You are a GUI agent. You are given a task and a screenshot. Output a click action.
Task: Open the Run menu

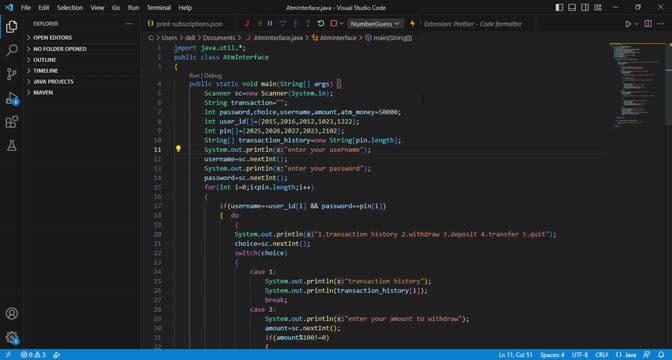click(133, 8)
